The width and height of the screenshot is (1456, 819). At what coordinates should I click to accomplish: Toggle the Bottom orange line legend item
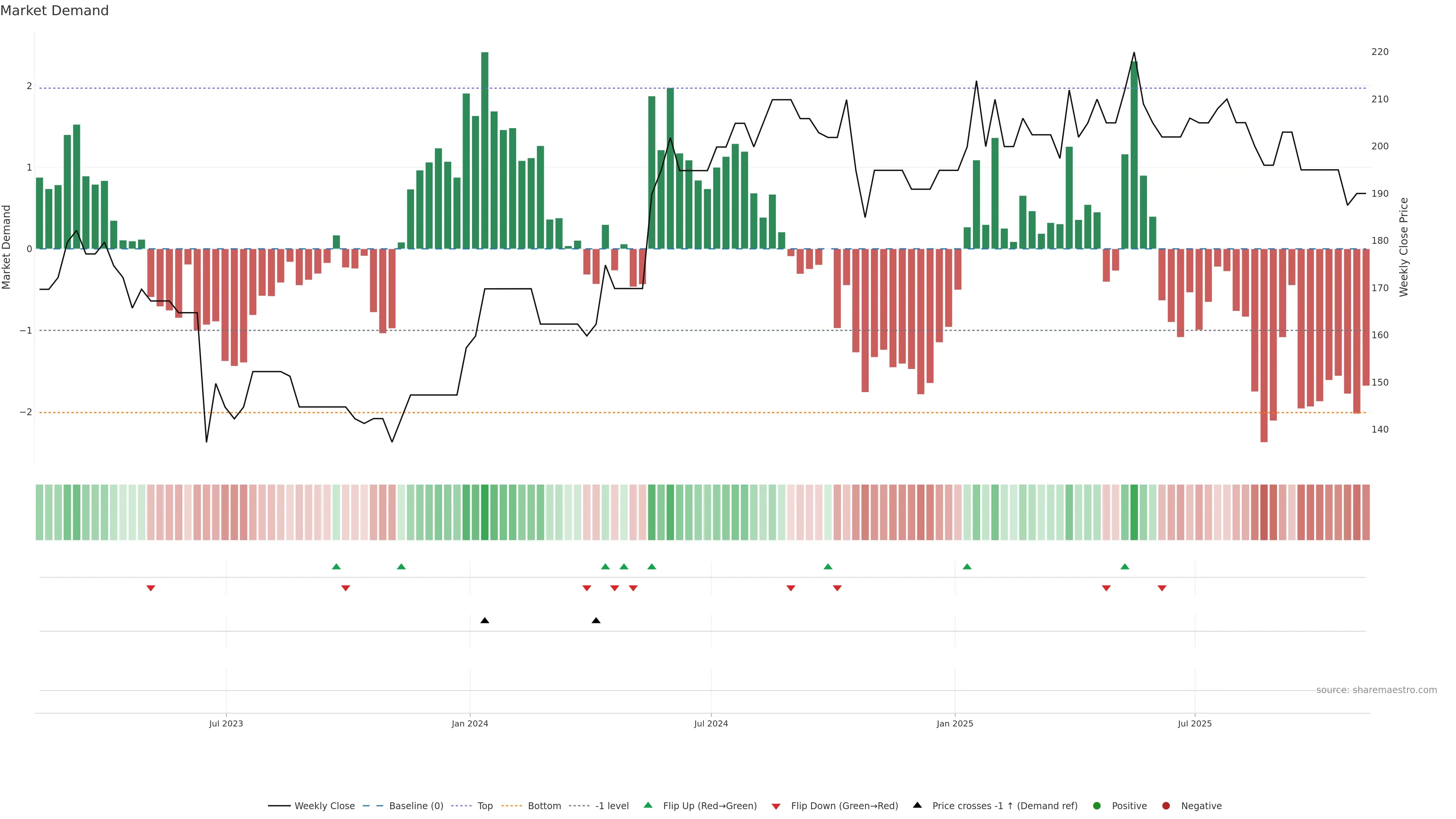(511, 805)
